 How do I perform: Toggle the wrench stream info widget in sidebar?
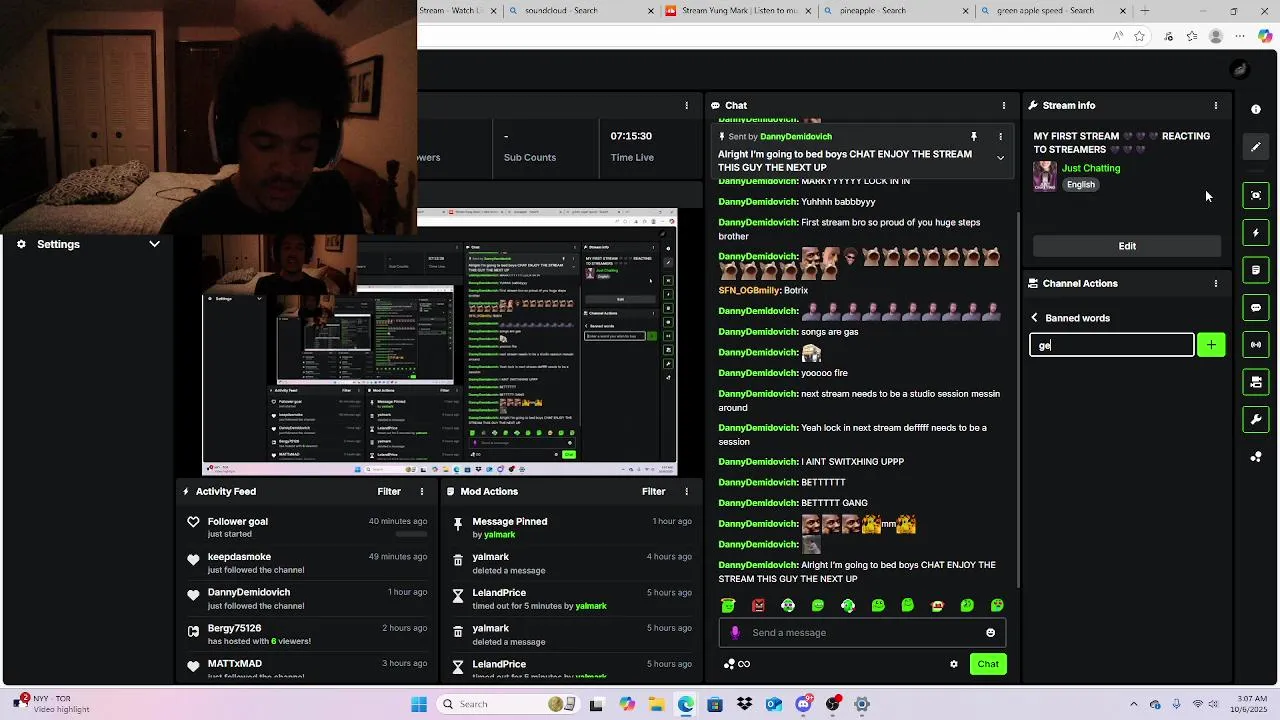tap(1256, 419)
